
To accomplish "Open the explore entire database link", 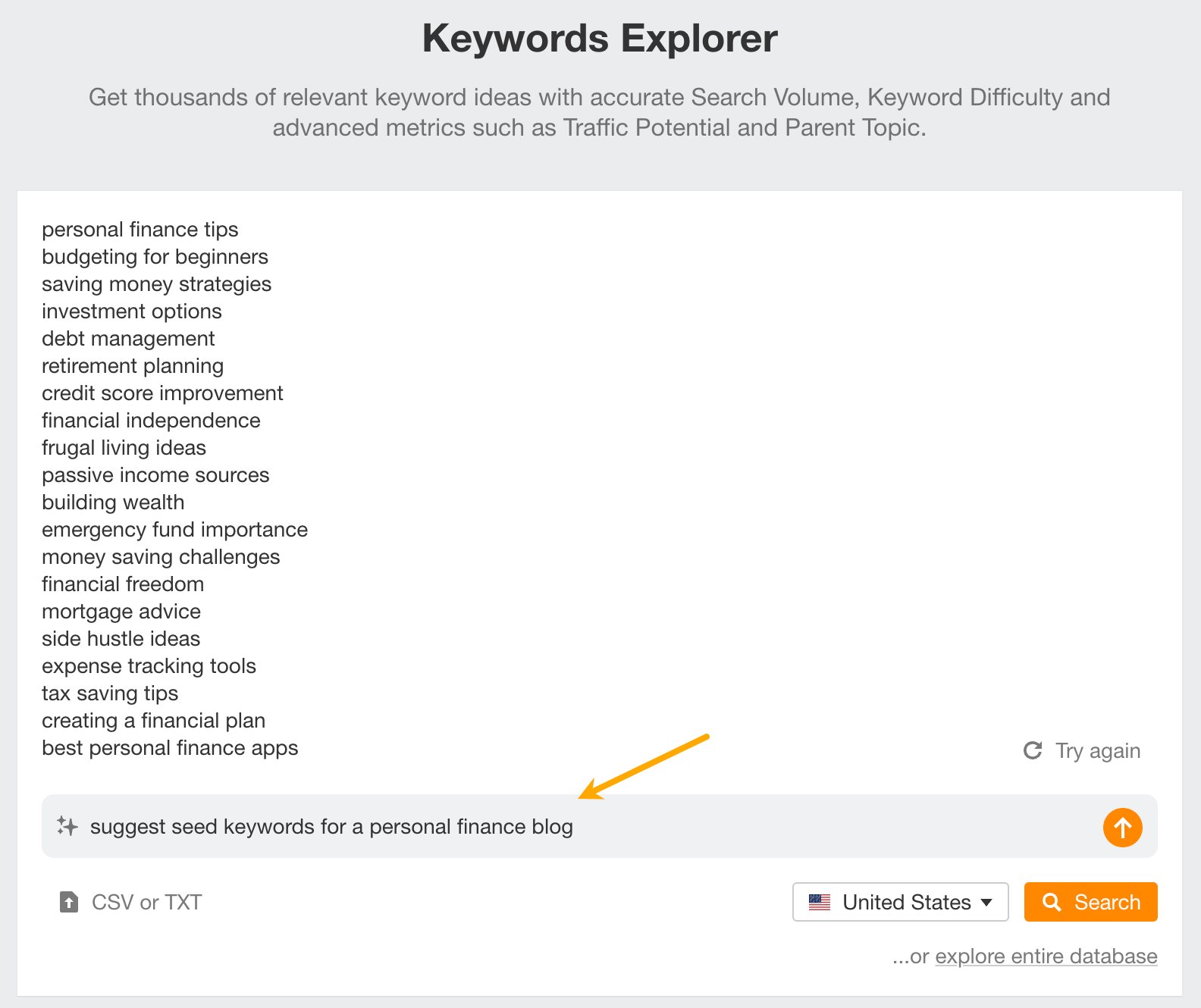I will (x=1046, y=956).
